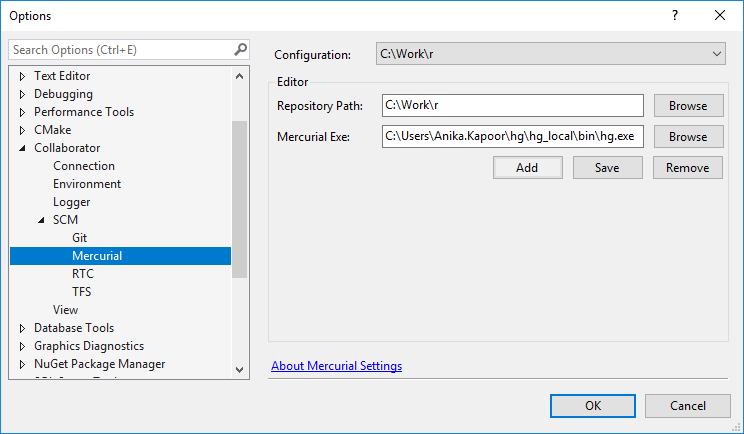Confirm with the OK button
Screen dimensions: 744x434
(x=593, y=406)
